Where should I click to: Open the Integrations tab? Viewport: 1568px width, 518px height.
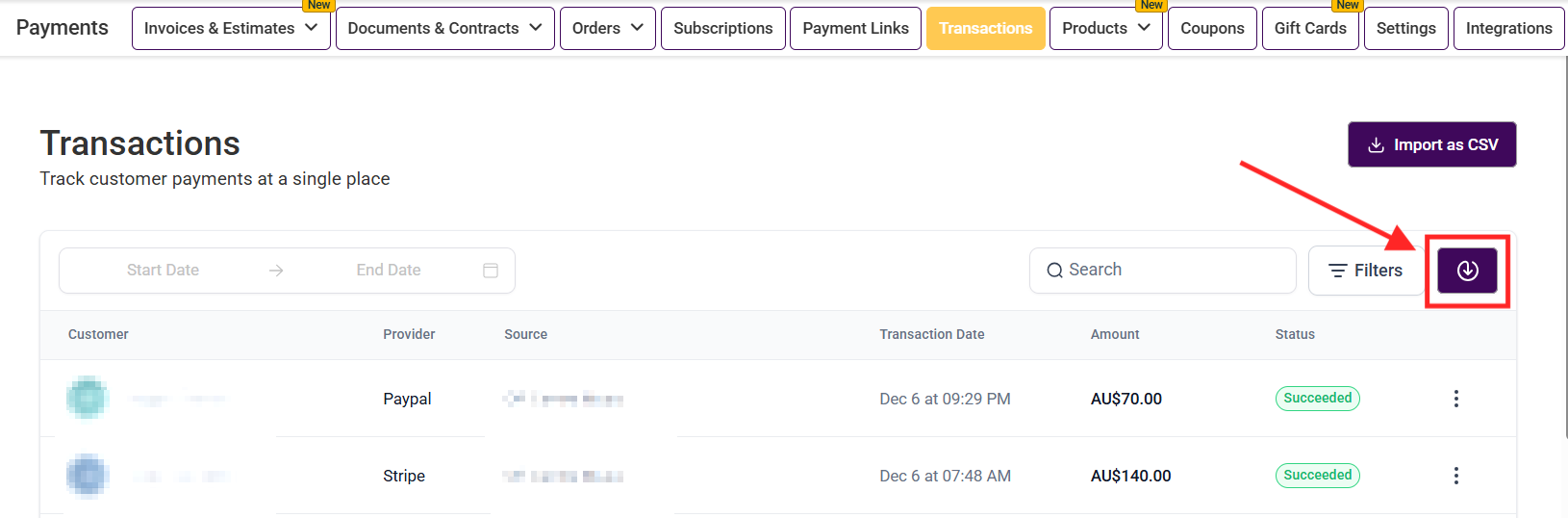tap(1508, 28)
